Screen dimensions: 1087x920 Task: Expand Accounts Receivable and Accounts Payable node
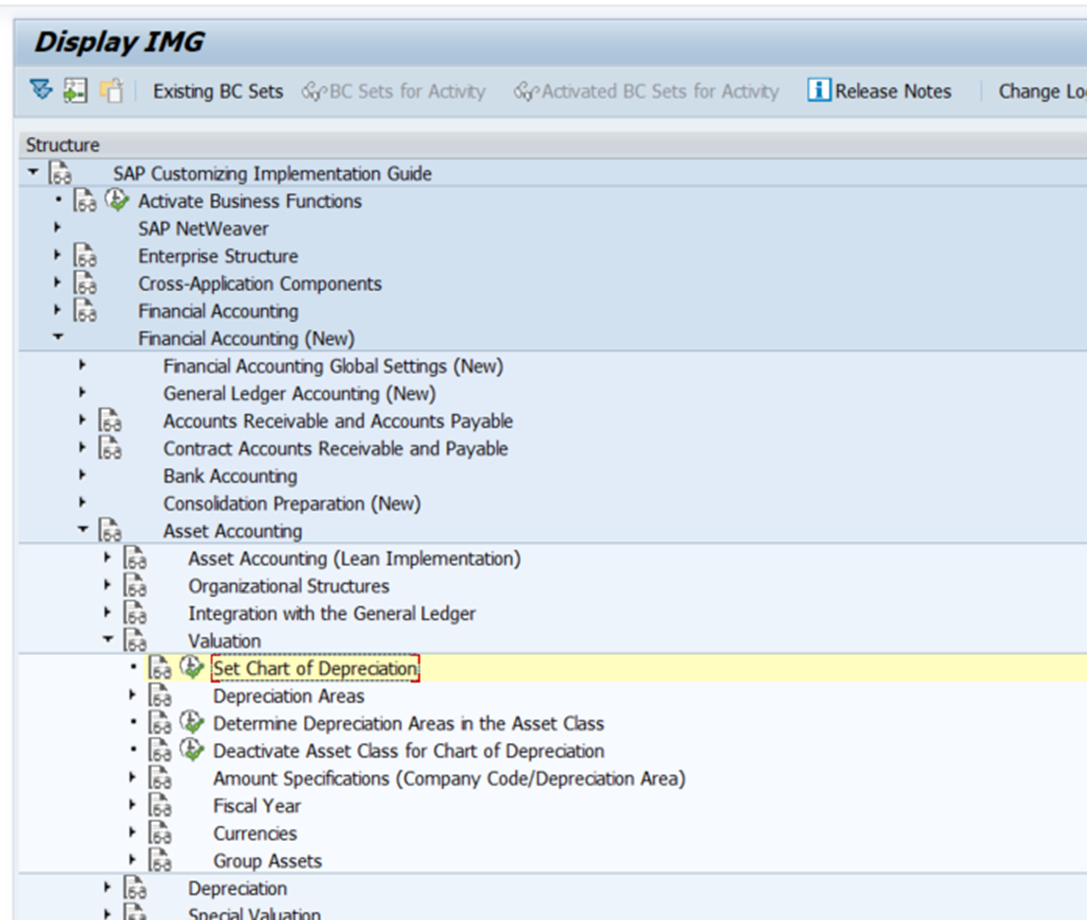point(82,420)
